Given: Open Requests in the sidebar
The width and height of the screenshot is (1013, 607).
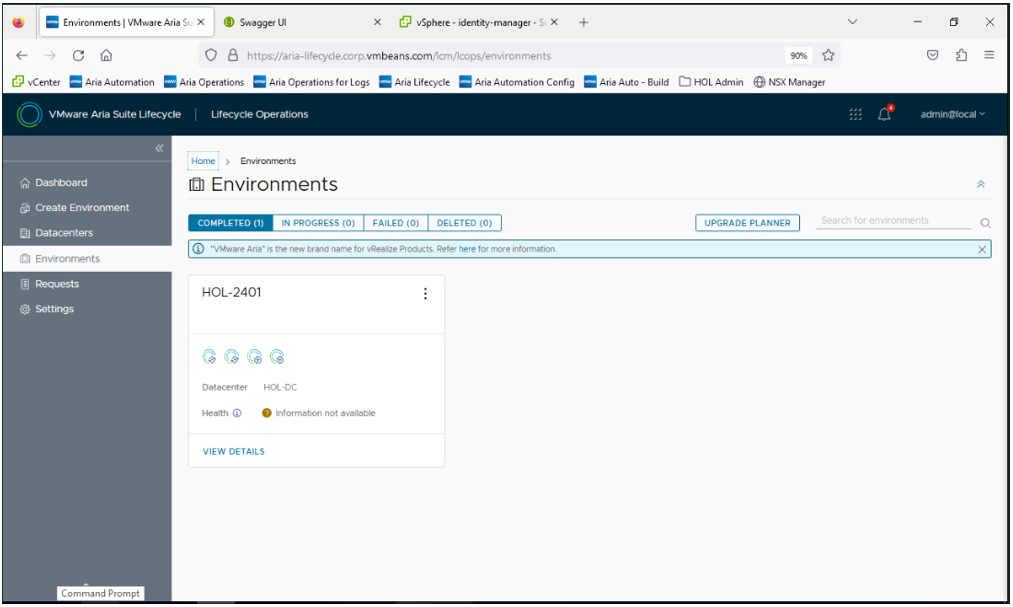Looking at the screenshot, I should click(x=50, y=284).
